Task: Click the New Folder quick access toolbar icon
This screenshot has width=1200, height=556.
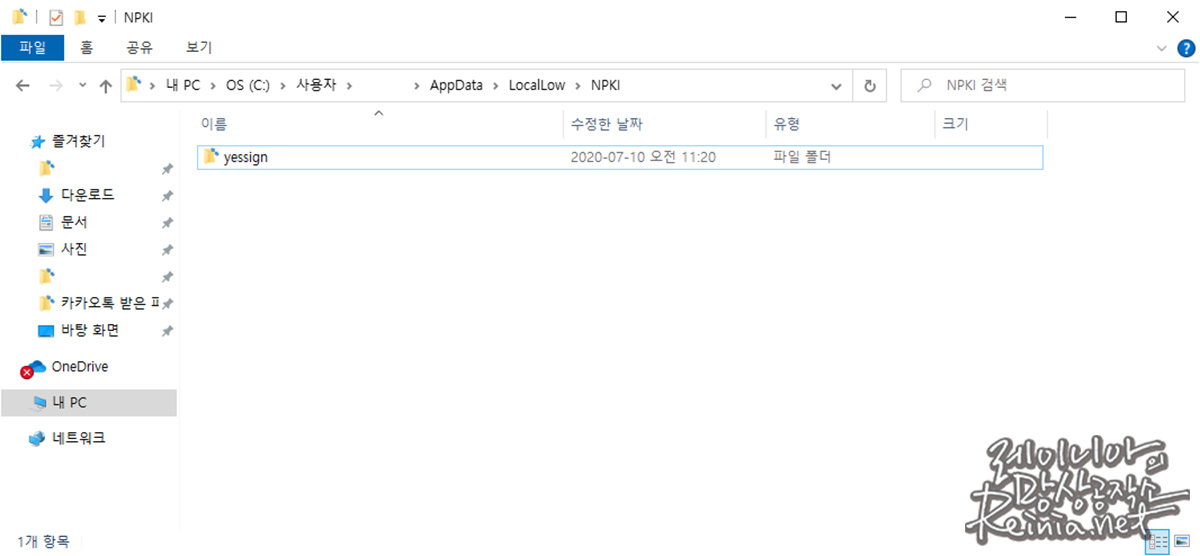Action: pos(79,17)
